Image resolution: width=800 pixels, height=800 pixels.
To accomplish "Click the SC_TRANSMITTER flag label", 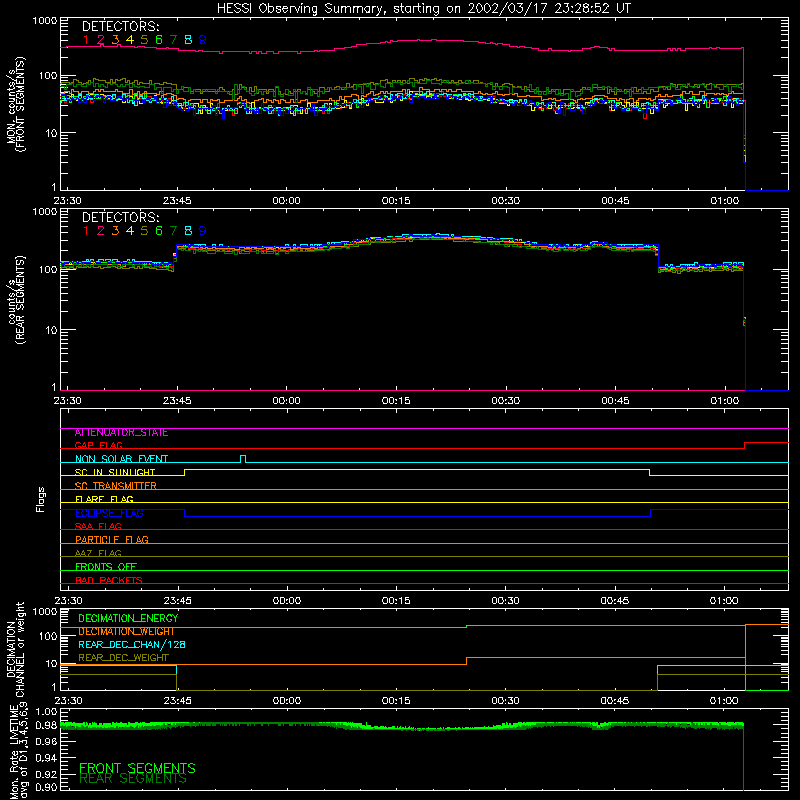I will (x=116, y=486).
